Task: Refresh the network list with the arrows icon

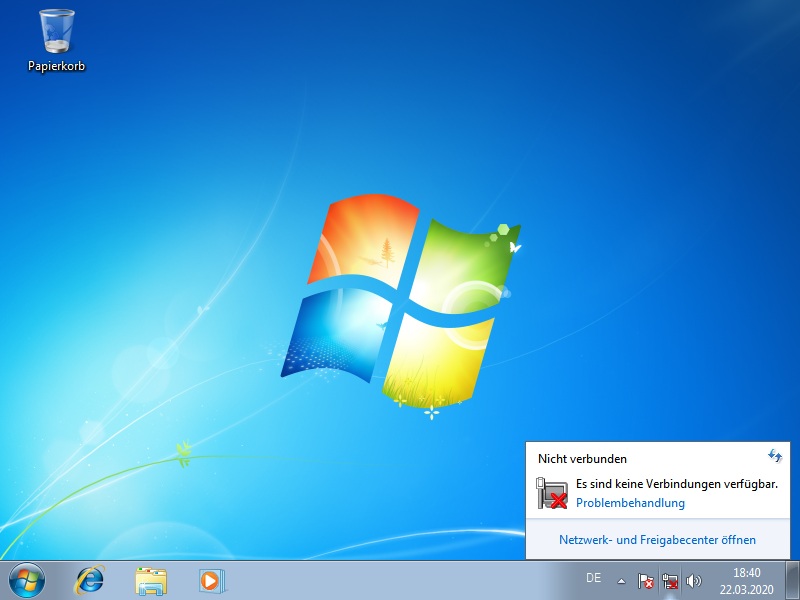Action: coord(775,456)
